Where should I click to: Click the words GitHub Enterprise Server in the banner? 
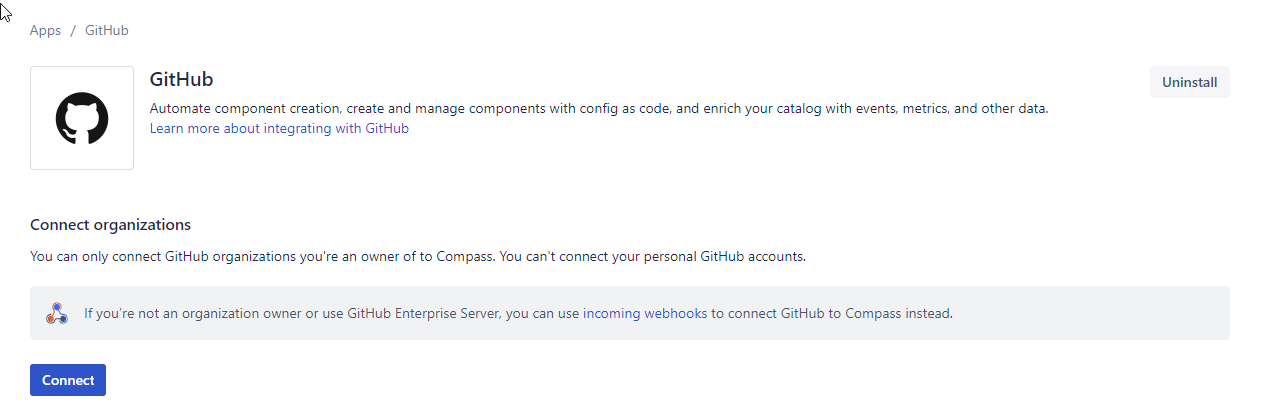(424, 313)
